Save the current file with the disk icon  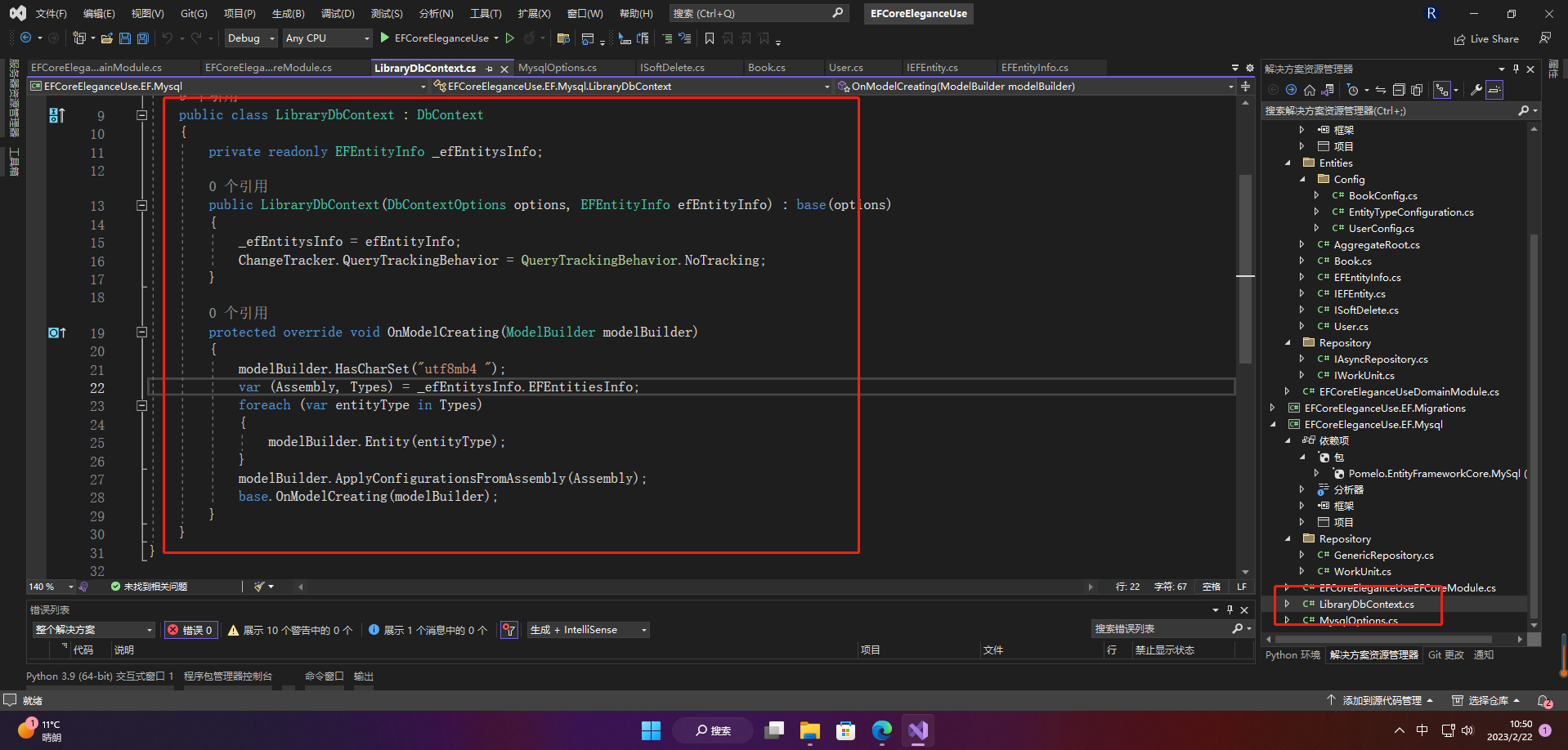[x=125, y=38]
